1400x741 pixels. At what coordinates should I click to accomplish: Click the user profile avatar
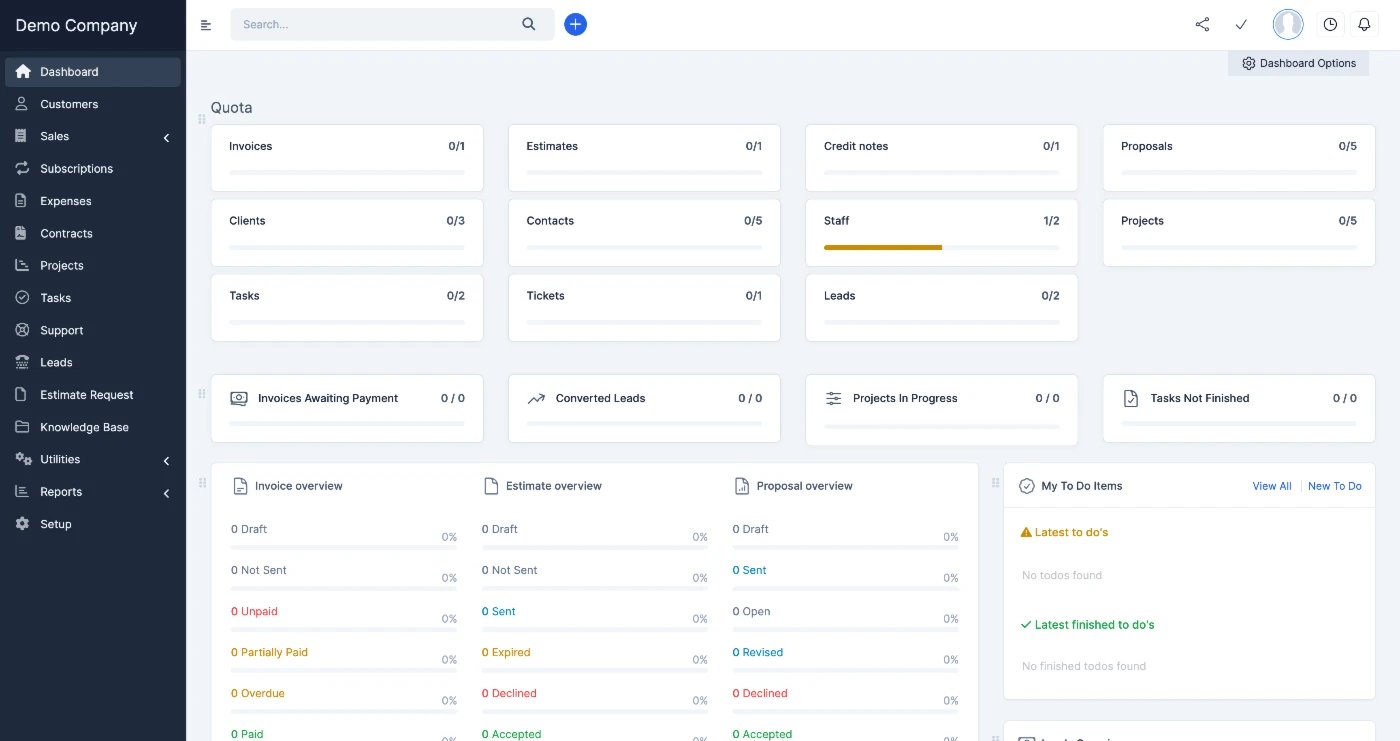pos(1288,24)
